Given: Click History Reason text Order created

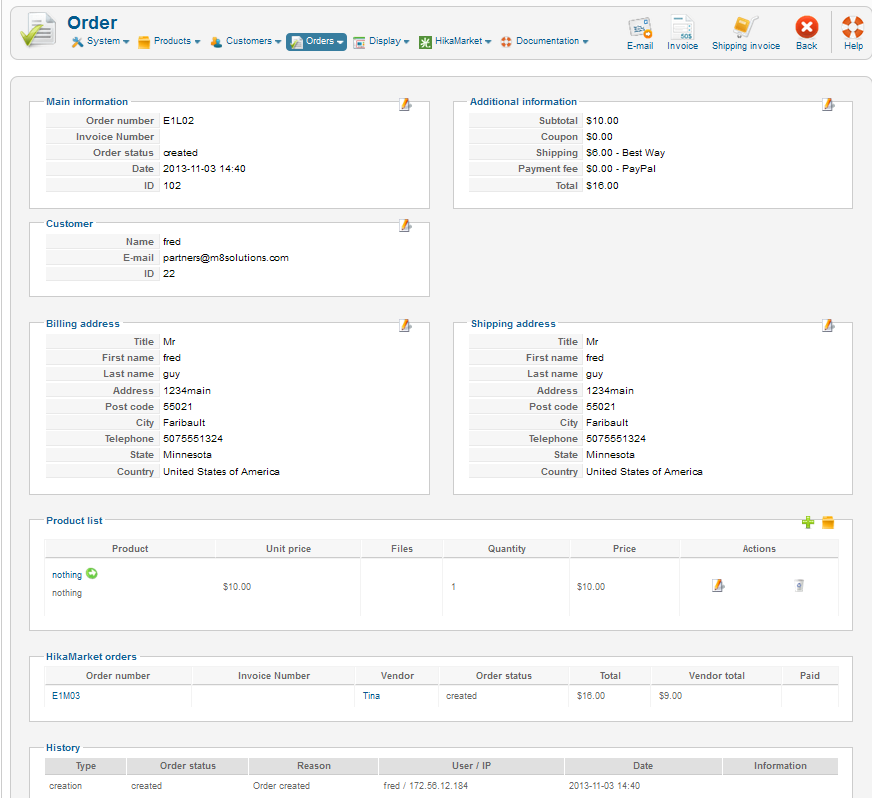Looking at the screenshot, I should click(281, 786).
